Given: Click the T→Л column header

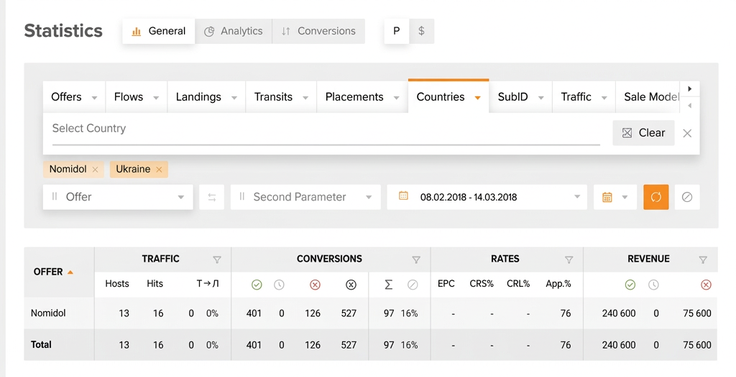Looking at the screenshot, I should click(x=207, y=284).
